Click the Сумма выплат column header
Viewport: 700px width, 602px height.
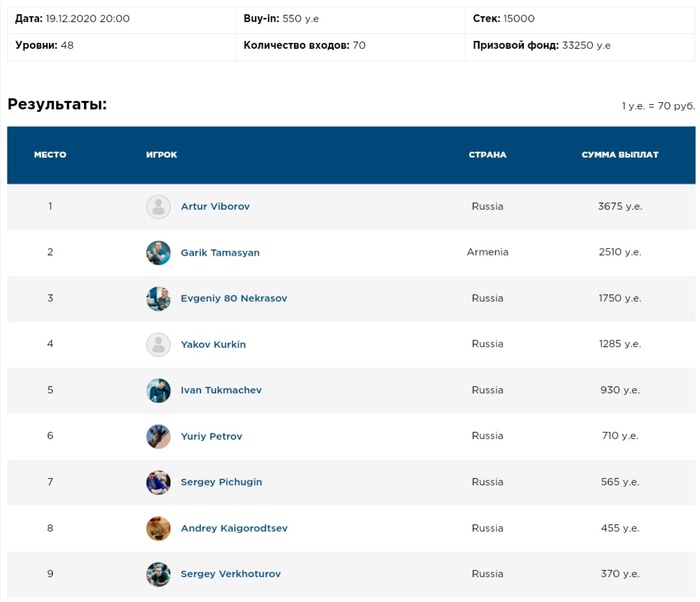point(620,155)
